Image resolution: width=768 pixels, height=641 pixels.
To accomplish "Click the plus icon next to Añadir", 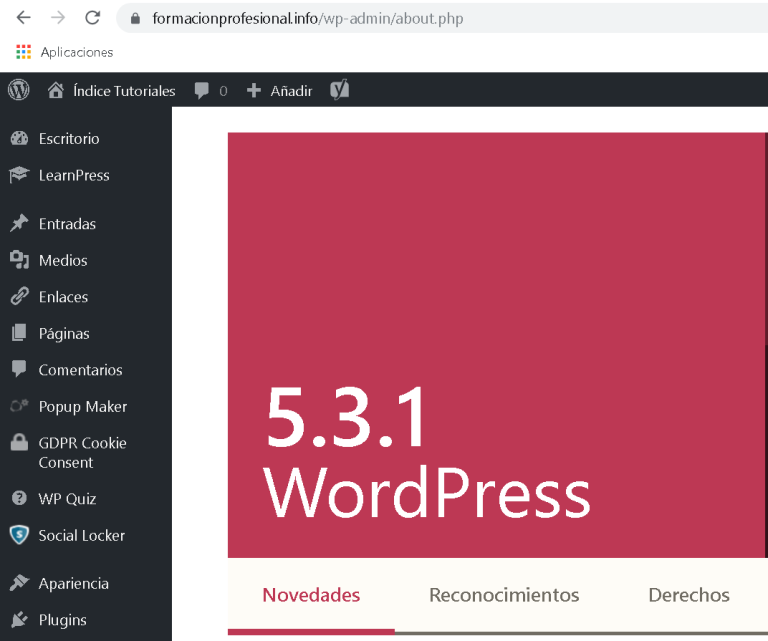I will click(254, 90).
